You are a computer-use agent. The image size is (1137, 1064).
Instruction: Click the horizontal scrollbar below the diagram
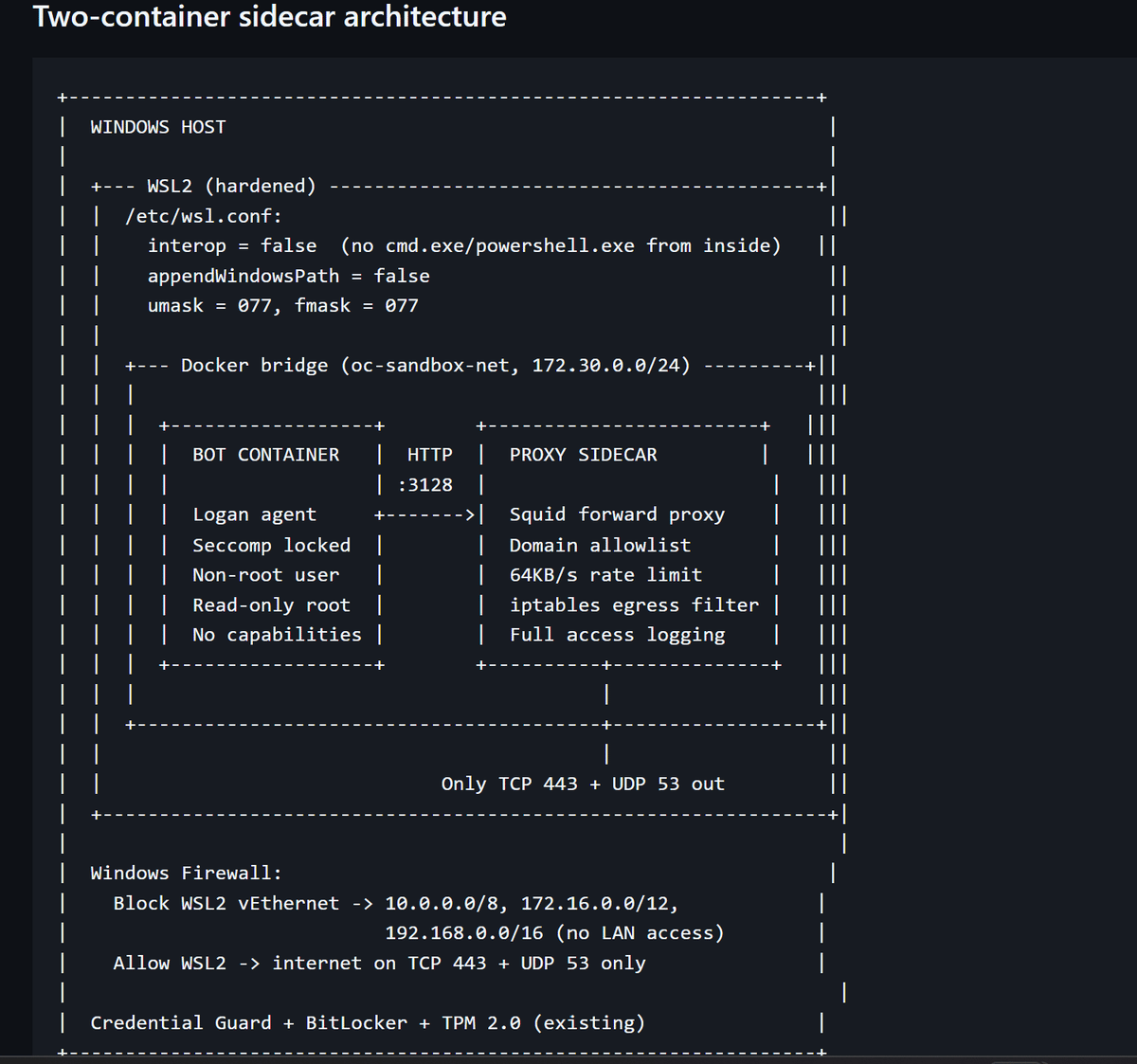click(x=568, y=1058)
